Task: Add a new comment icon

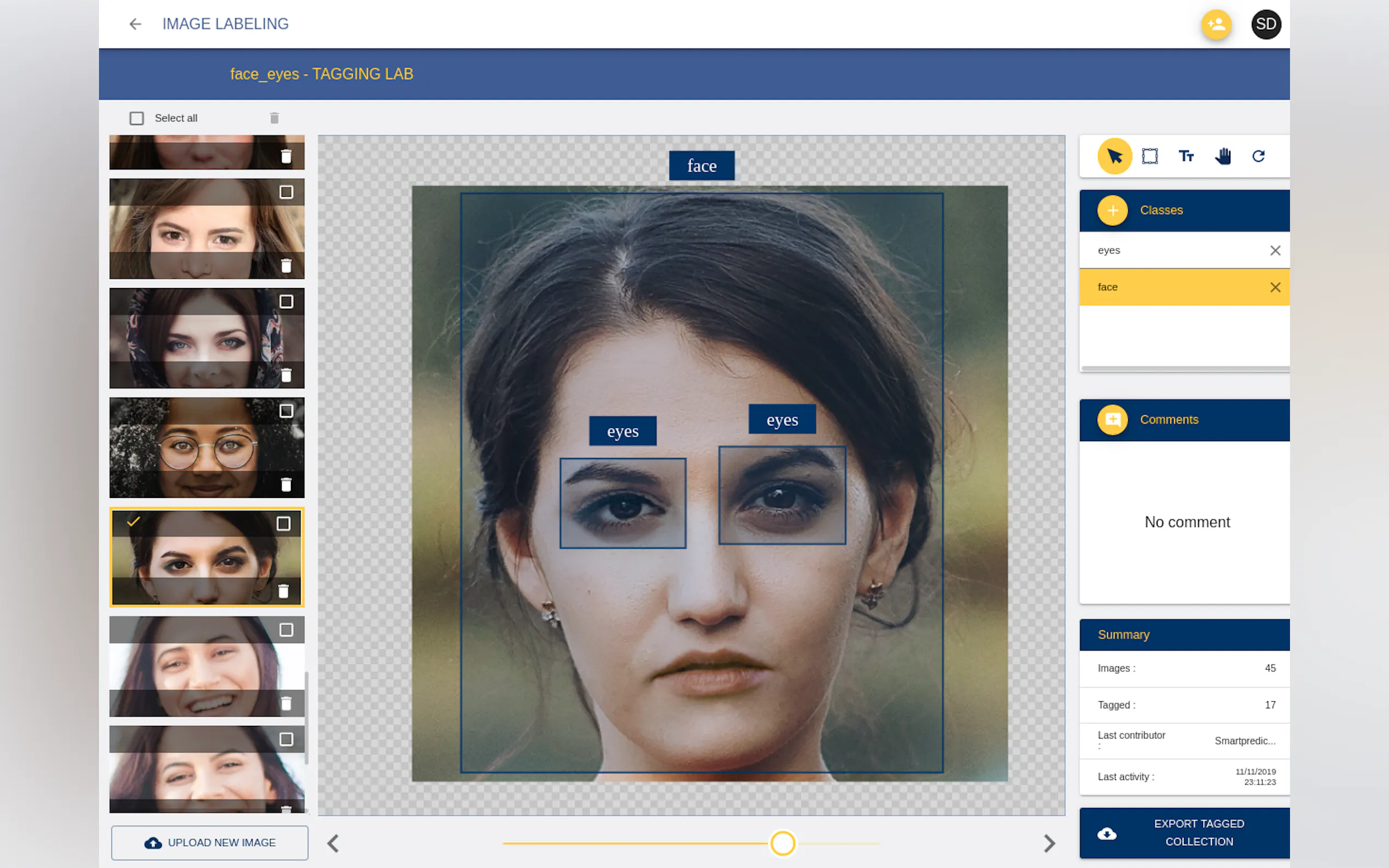Action: click(1112, 420)
